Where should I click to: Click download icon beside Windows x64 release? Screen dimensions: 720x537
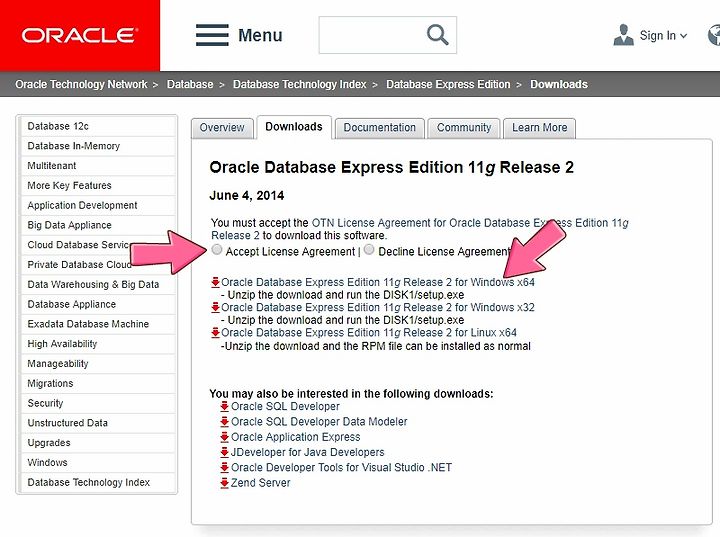click(x=215, y=282)
